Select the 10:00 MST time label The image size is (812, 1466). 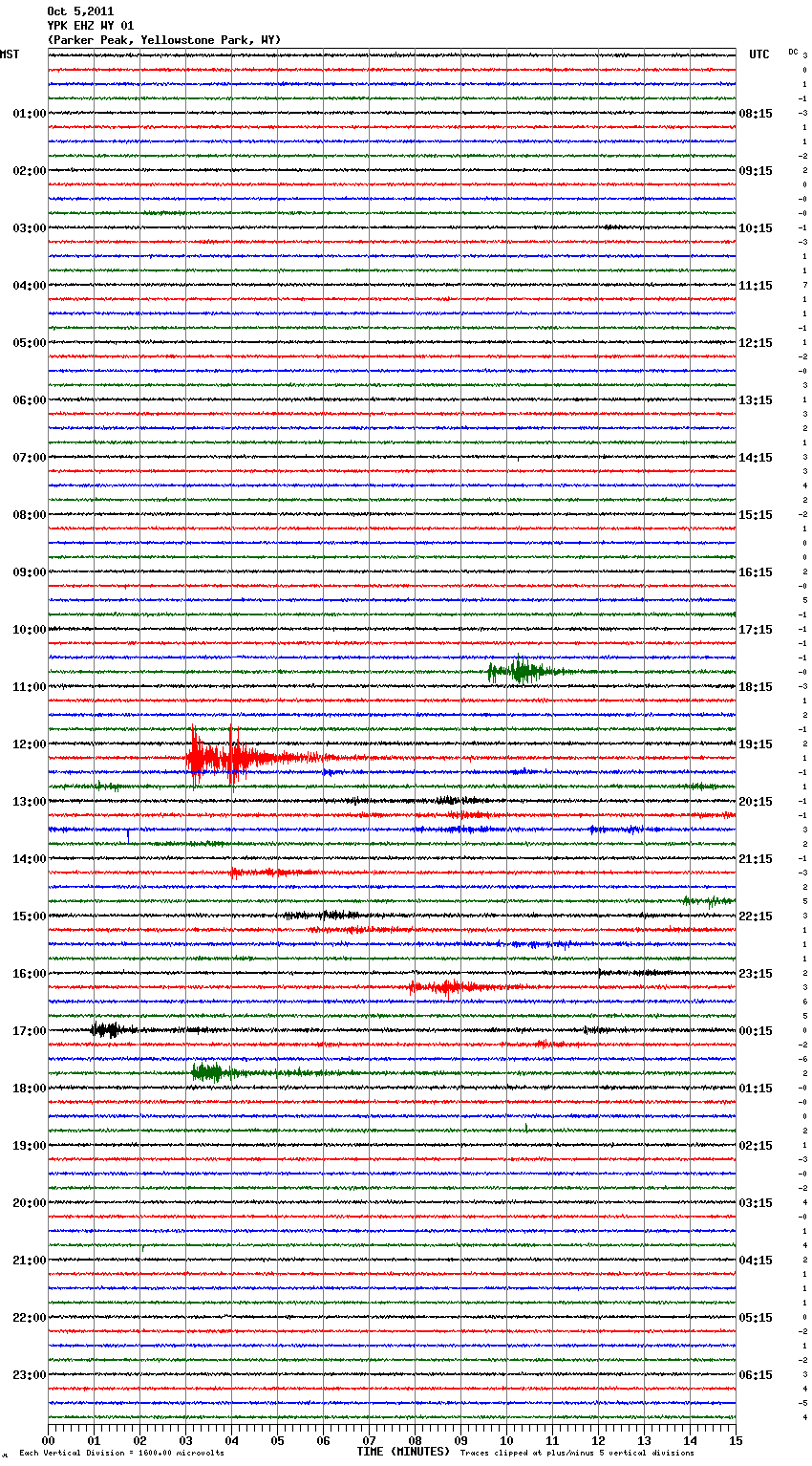click(30, 630)
